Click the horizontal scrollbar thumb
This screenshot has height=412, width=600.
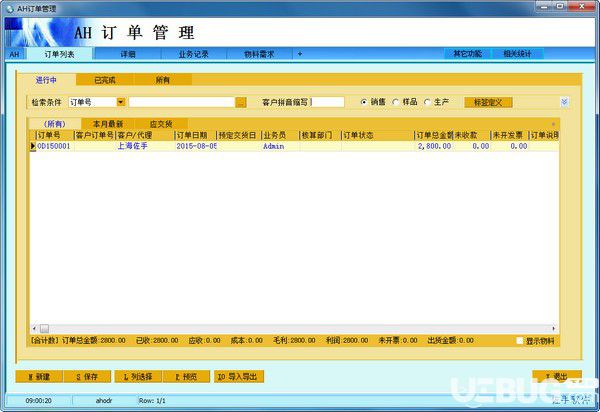pyautogui.click(x=44, y=329)
